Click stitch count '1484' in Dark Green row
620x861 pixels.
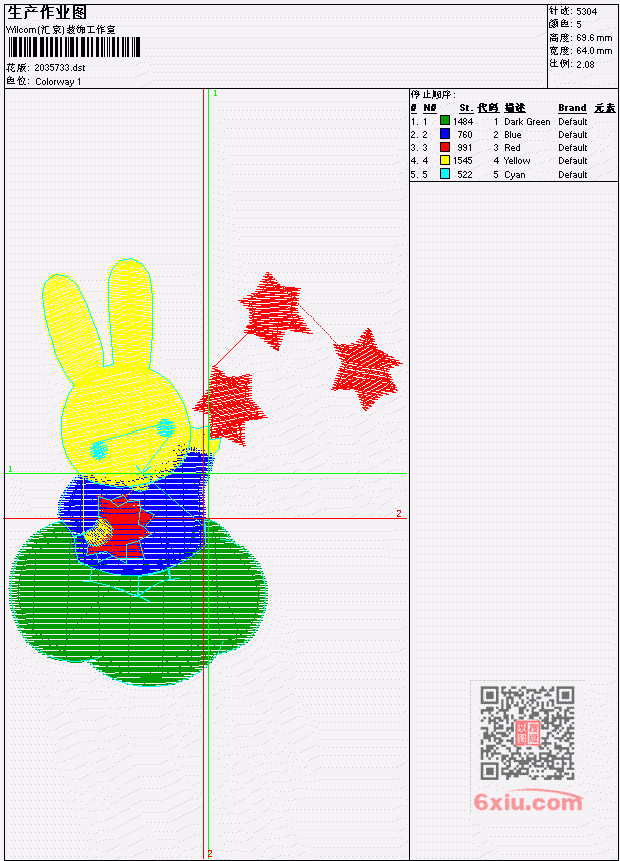(463, 122)
